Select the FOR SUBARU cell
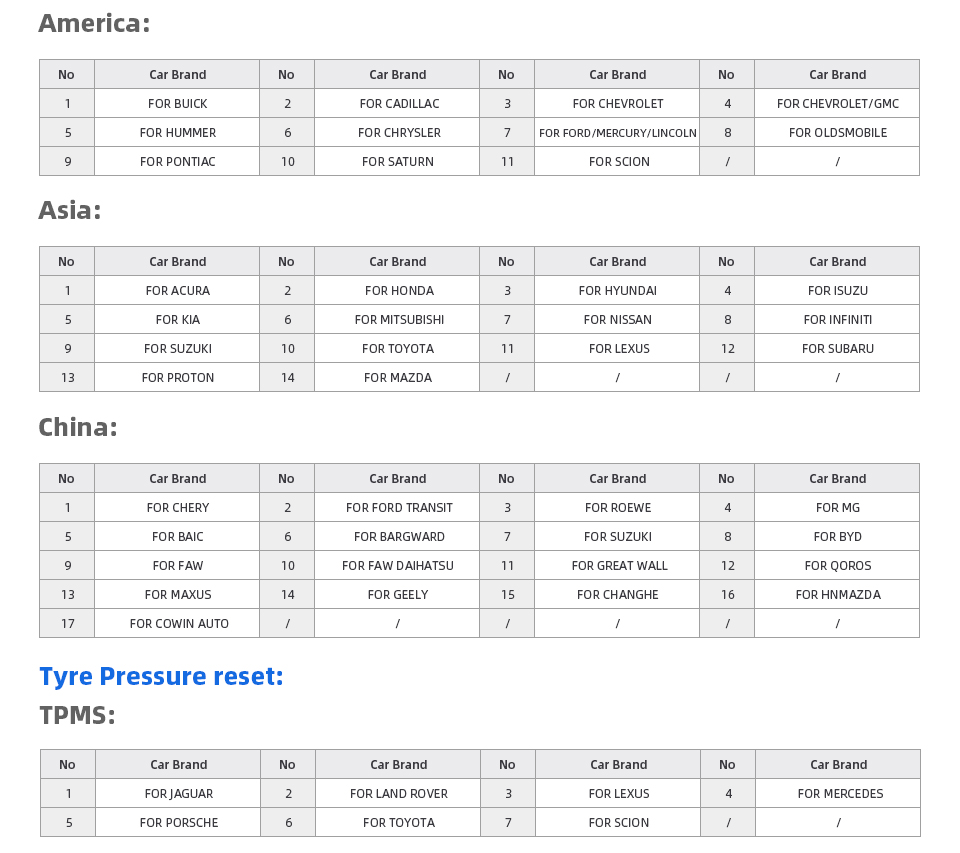 pyautogui.click(x=837, y=348)
